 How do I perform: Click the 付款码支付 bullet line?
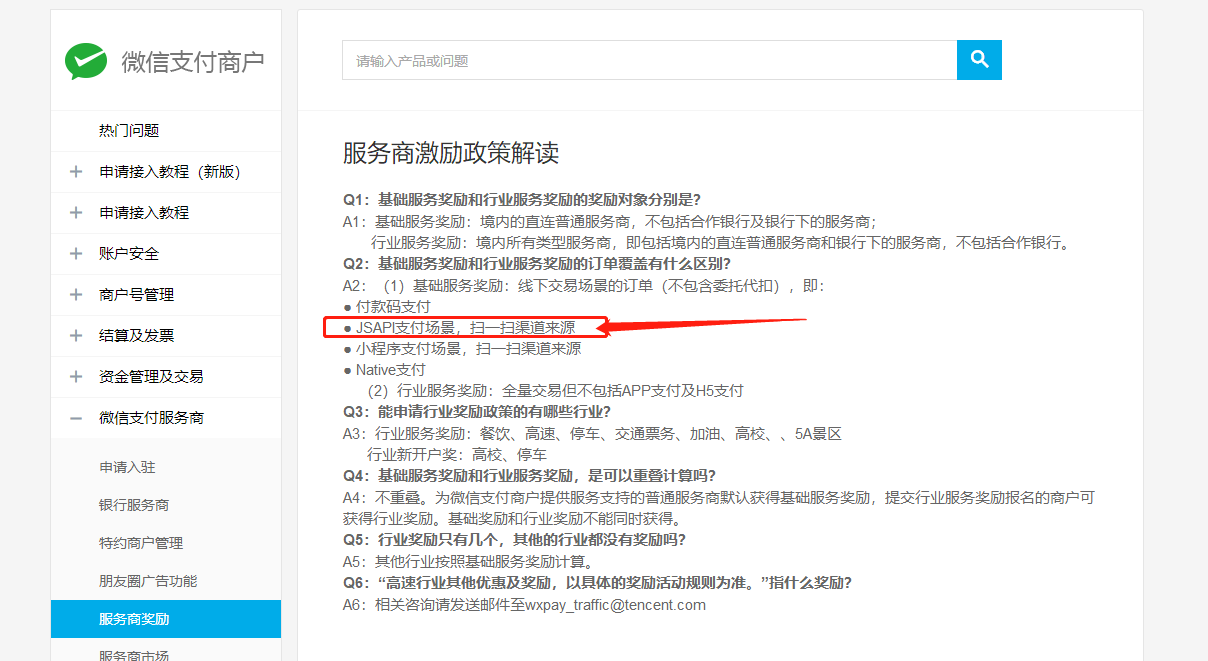point(387,306)
